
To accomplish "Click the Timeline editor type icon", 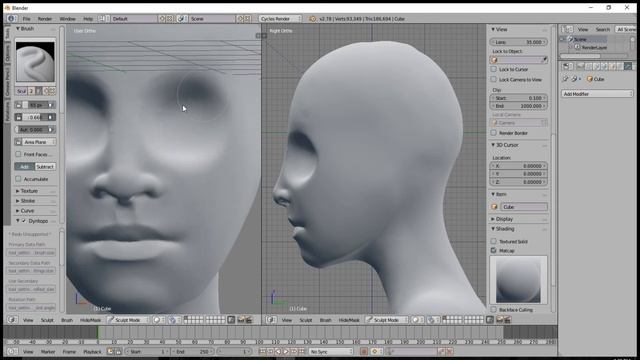I will (12, 351).
